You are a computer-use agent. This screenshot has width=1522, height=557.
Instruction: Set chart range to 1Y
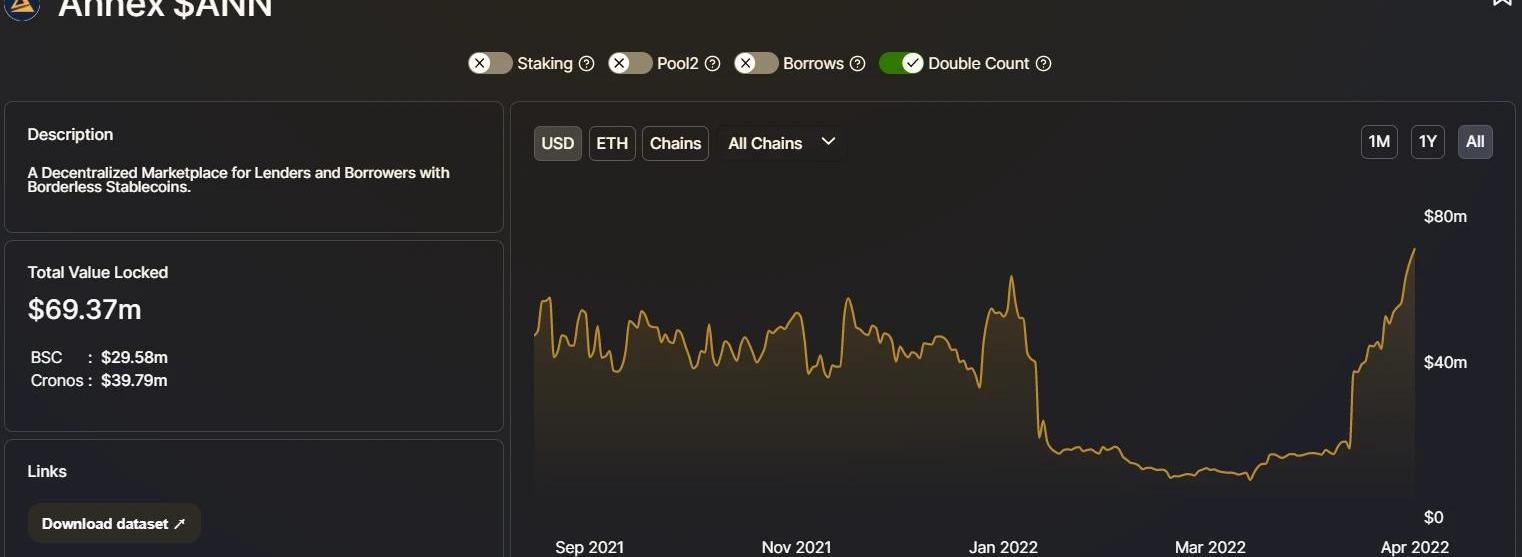pyautogui.click(x=1428, y=142)
